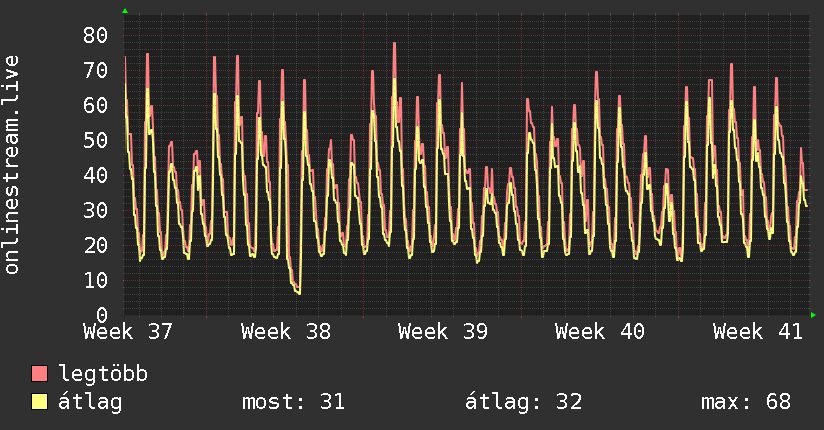Click the 'most: 31' value

(293, 402)
